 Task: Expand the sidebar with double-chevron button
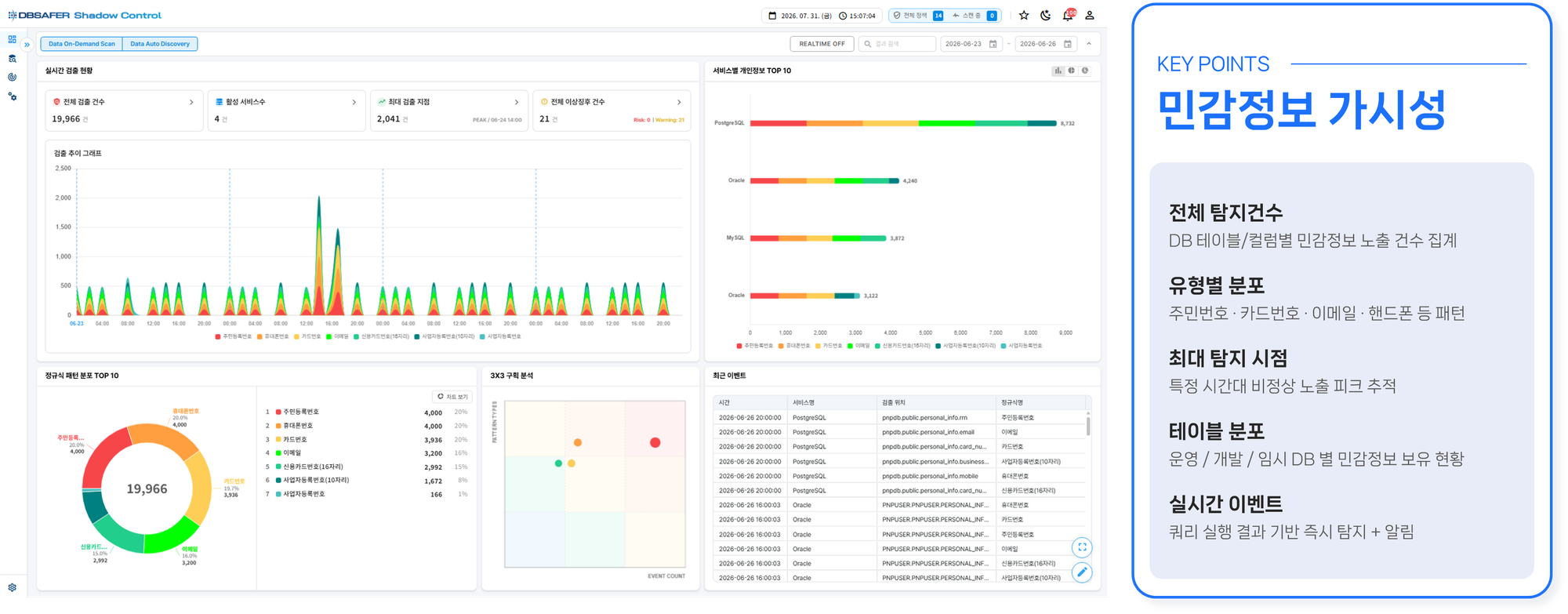tap(27, 45)
